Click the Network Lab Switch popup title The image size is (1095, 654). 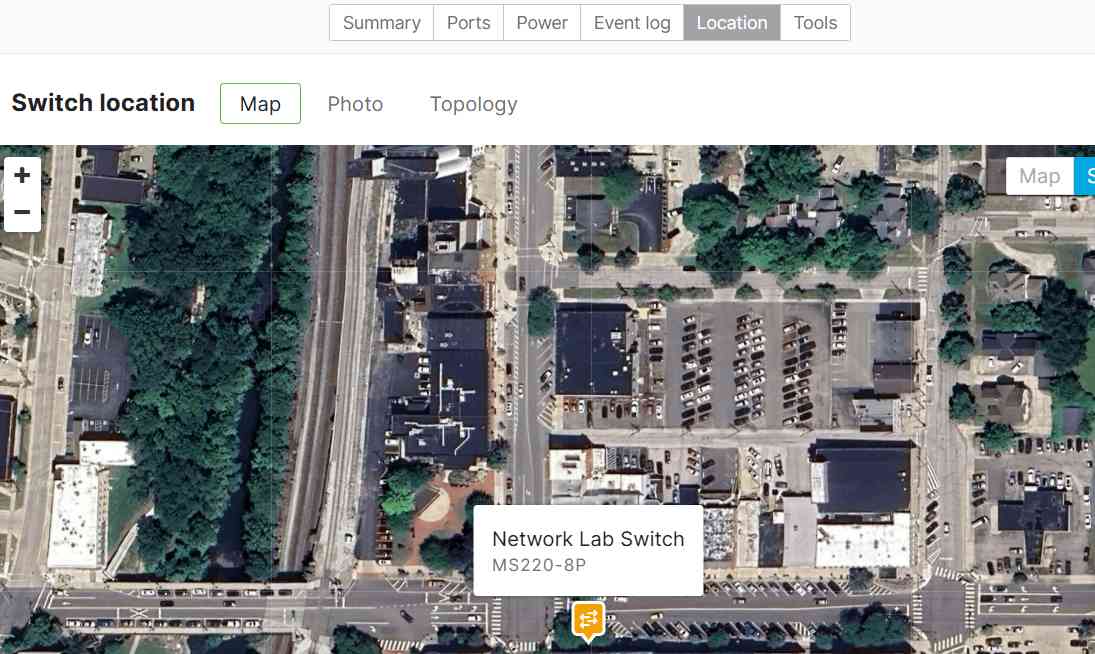pos(588,539)
